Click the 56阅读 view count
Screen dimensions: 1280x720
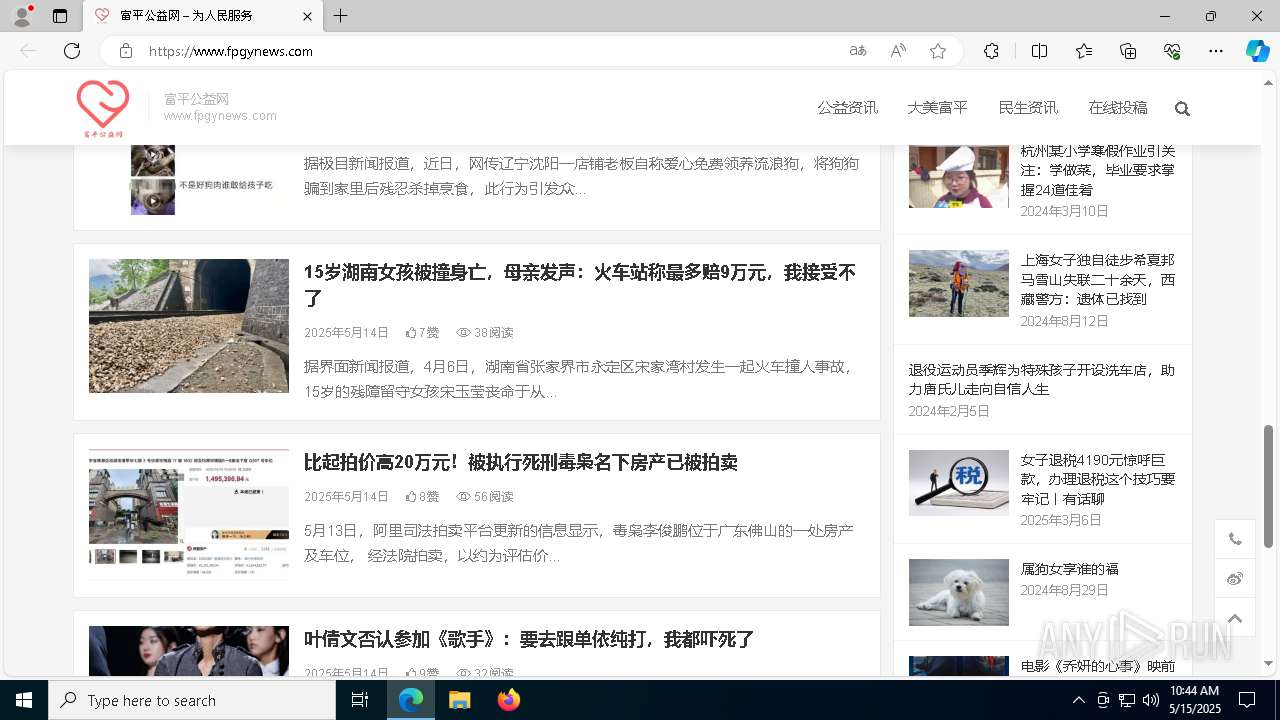coord(485,496)
